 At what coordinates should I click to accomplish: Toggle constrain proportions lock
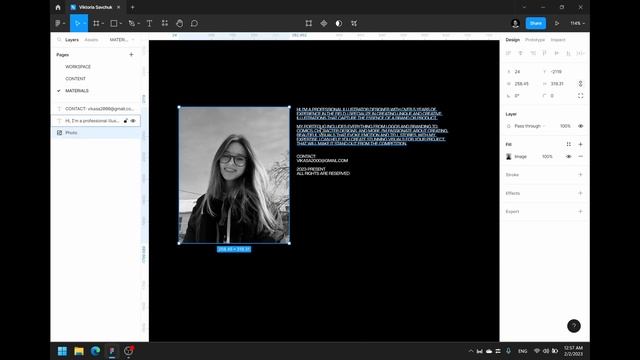pos(580,84)
